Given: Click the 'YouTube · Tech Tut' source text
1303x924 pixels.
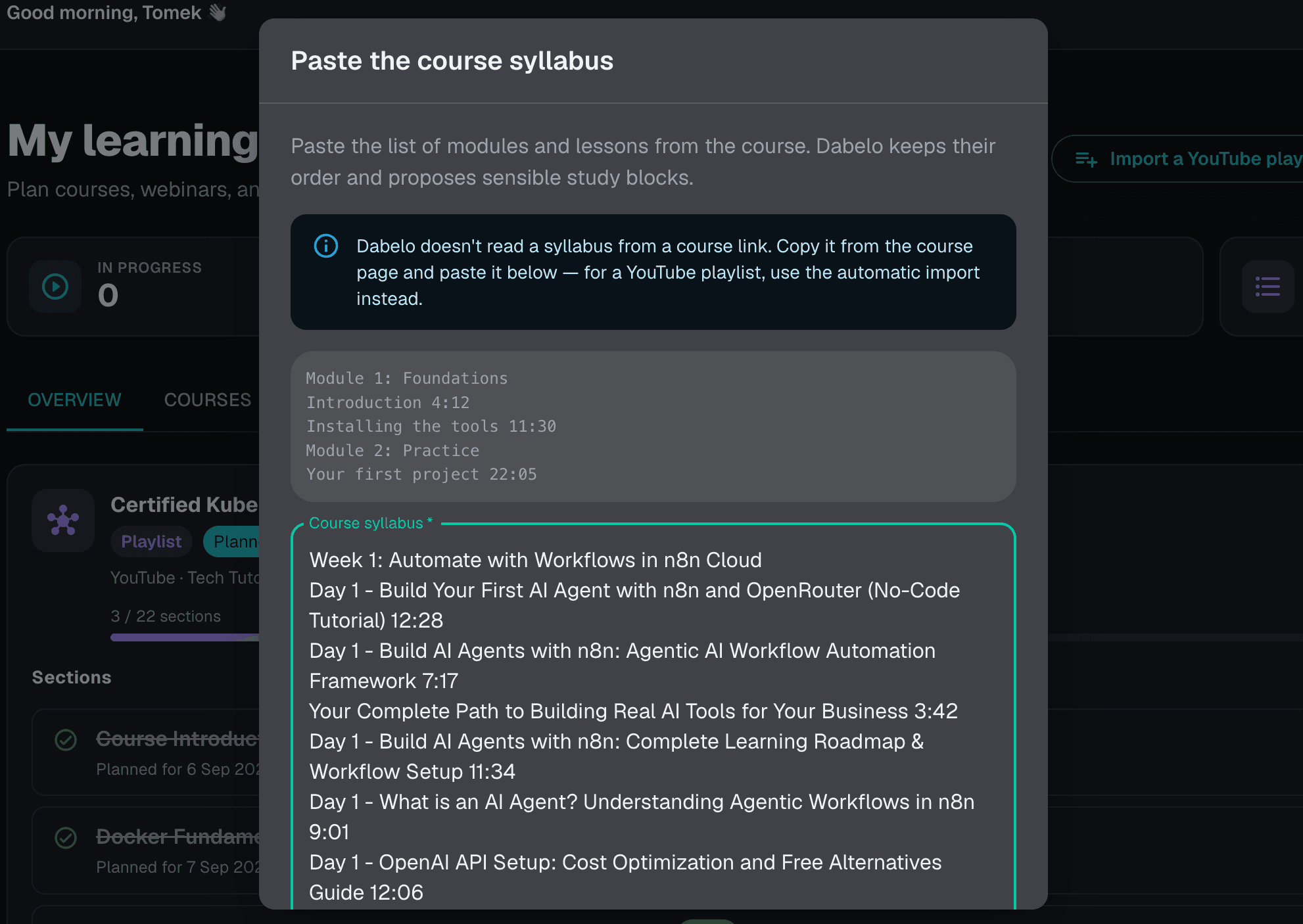Looking at the screenshot, I should [x=185, y=578].
